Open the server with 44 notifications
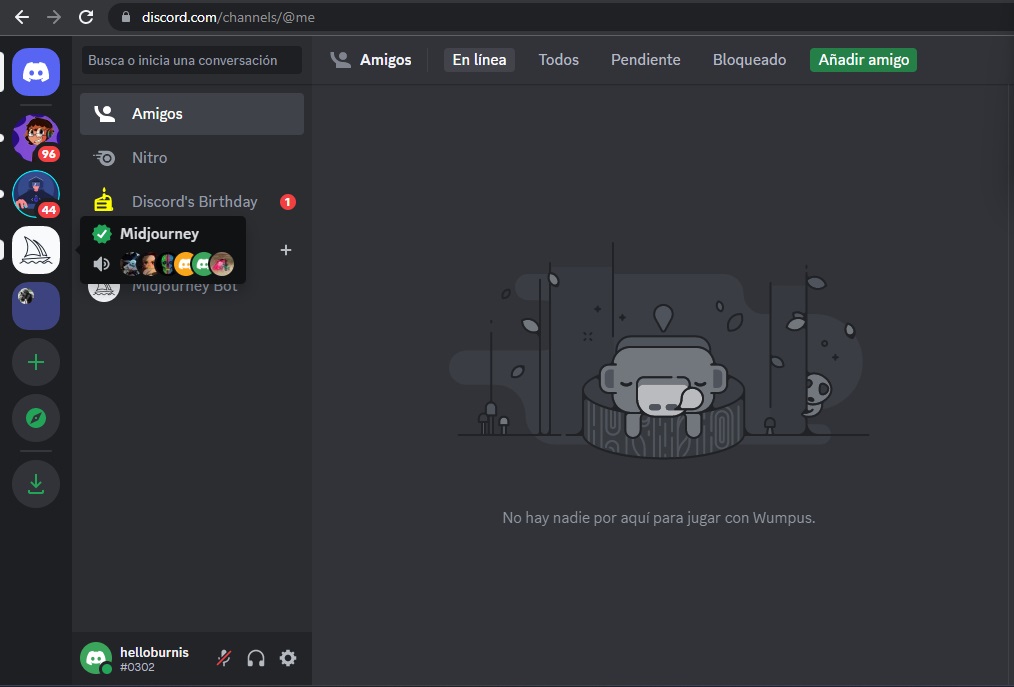 pyautogui.click(x=36, y=194)
